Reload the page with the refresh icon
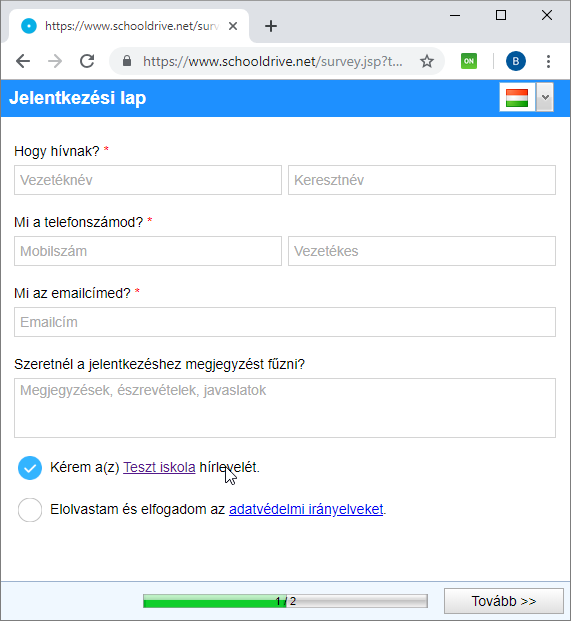 tap(87, 61)
